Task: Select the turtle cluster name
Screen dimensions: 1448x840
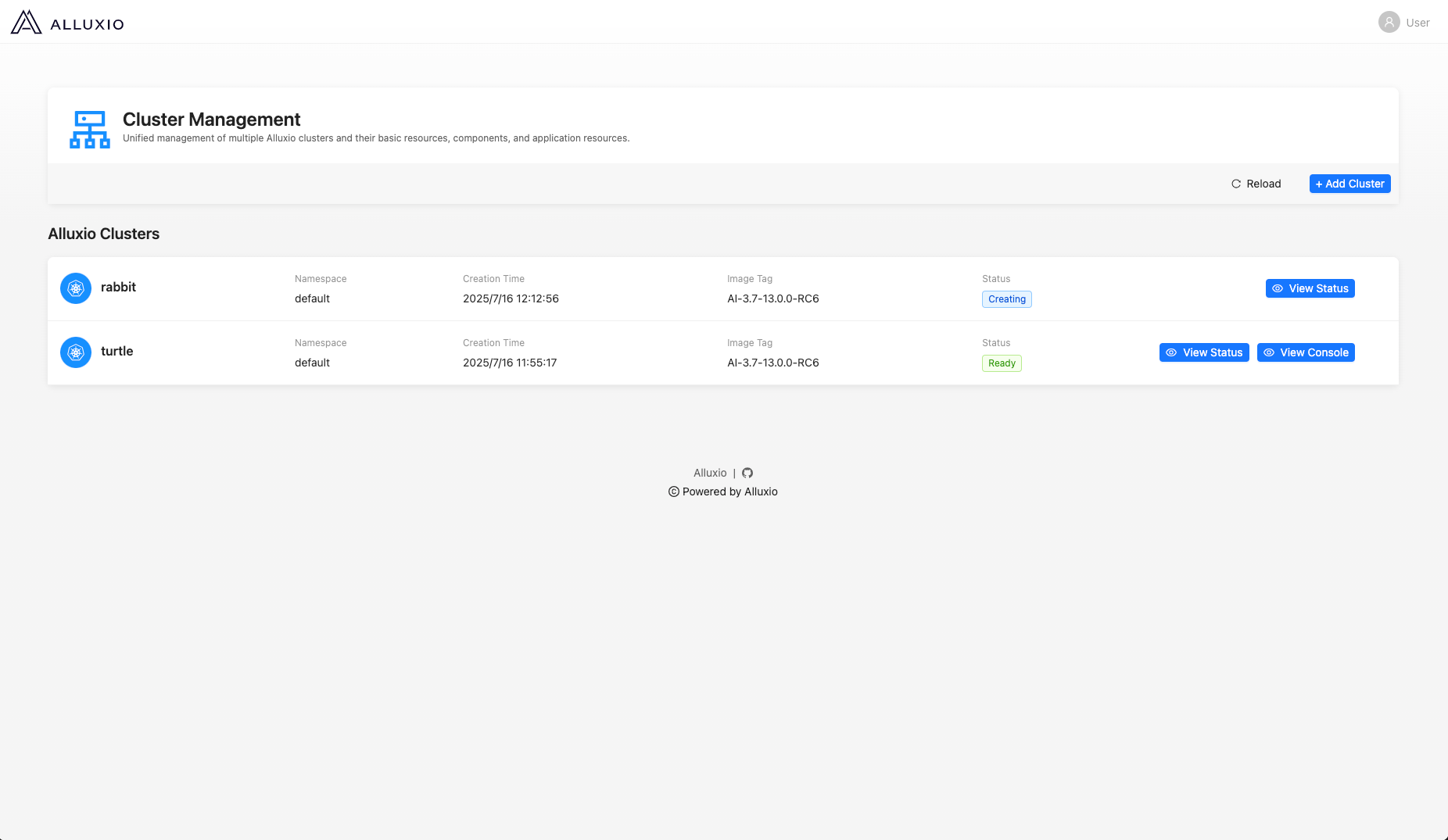Action: (x=116, y=351)
